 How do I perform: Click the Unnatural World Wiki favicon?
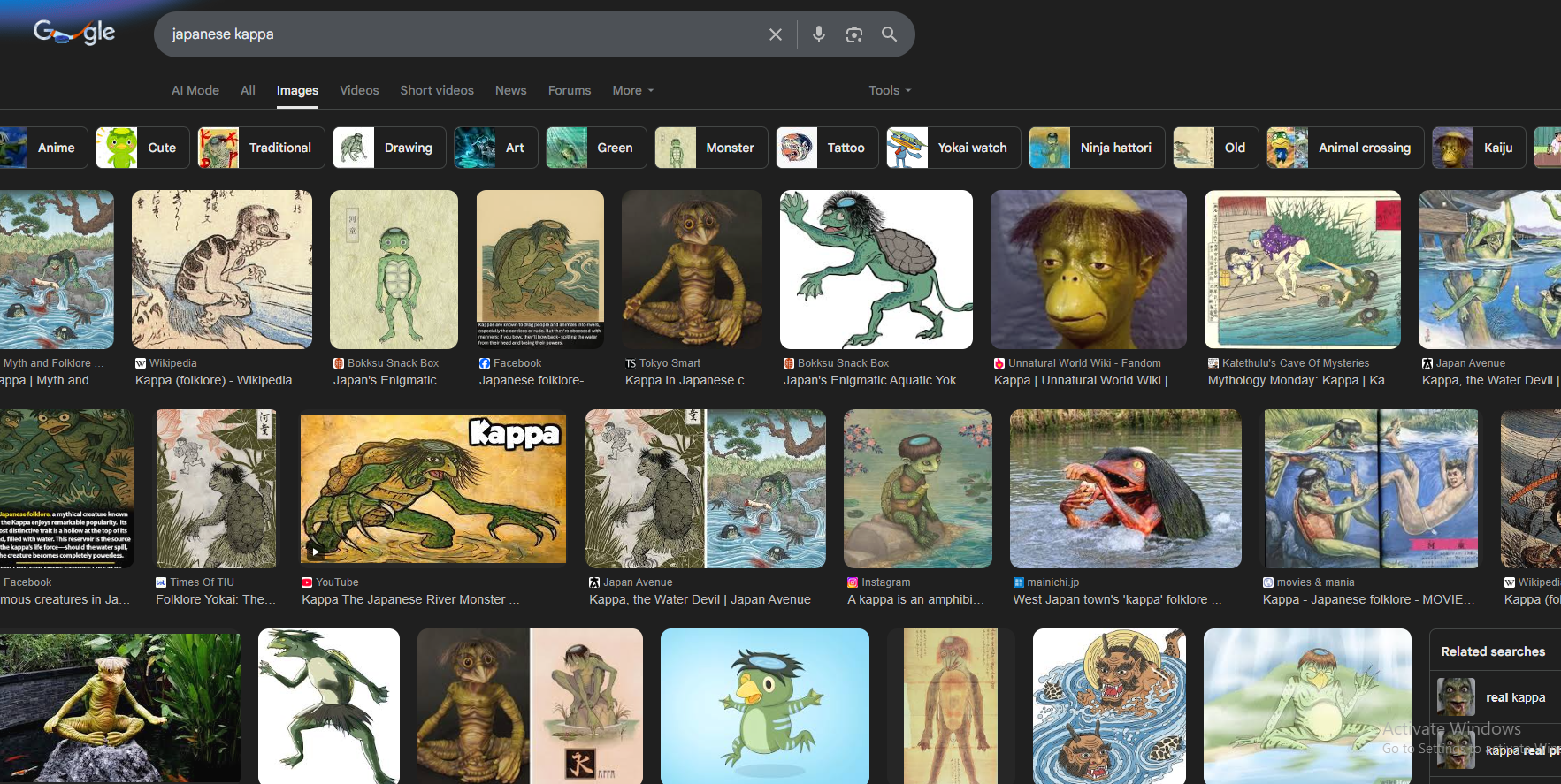point(999,363)
